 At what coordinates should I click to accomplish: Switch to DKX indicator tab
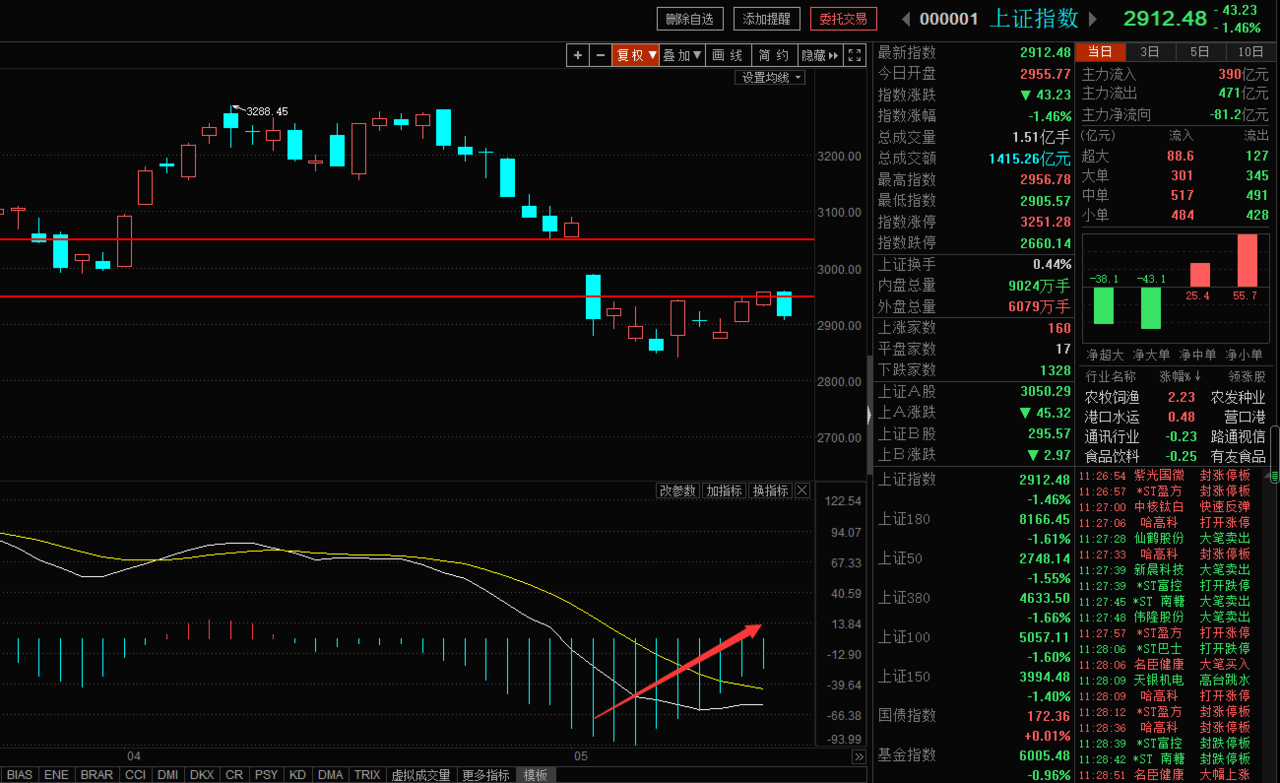pyautogui.click(x=202, y=775)
